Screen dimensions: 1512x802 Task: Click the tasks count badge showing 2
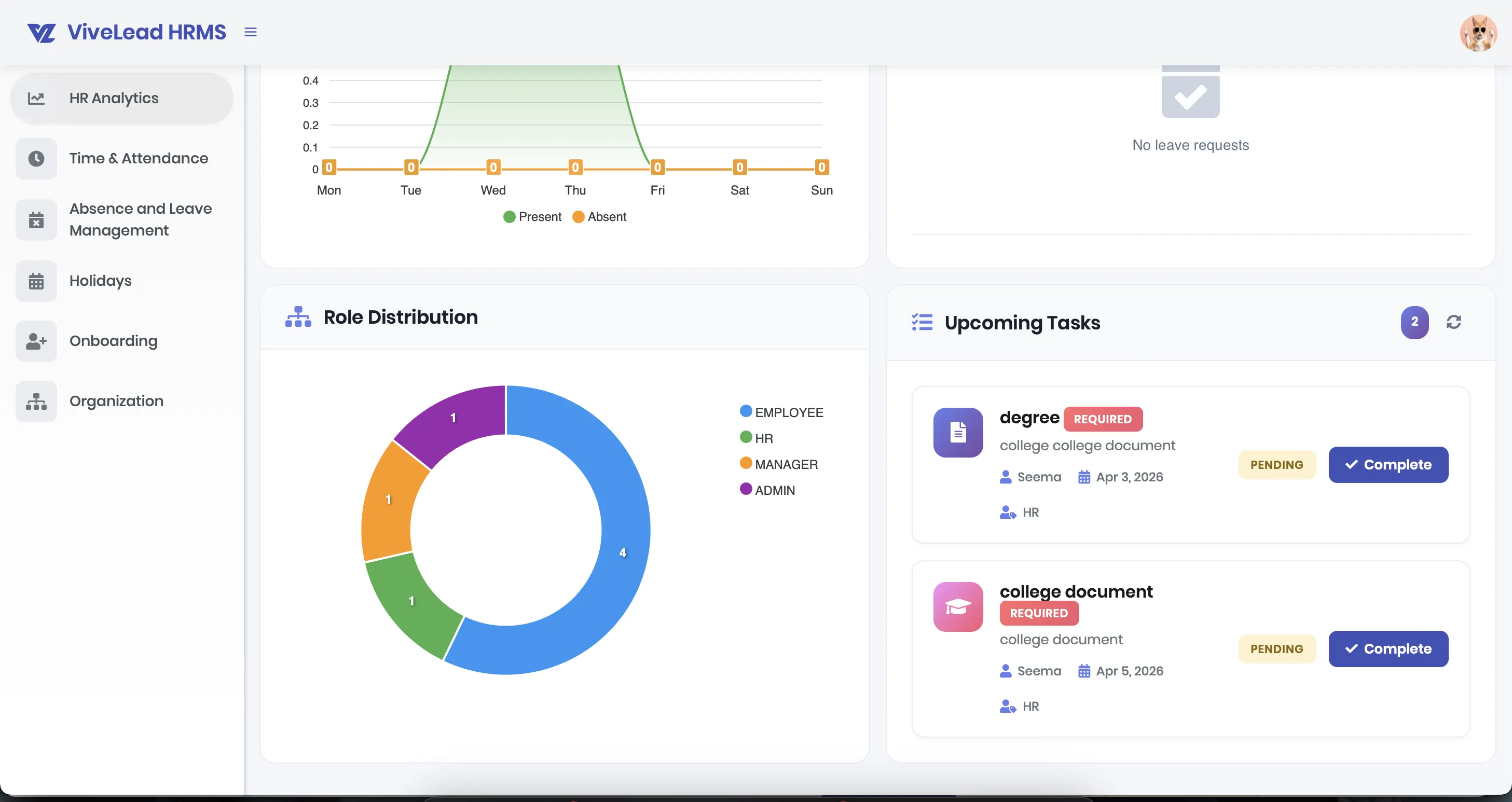coord(1414,322)
